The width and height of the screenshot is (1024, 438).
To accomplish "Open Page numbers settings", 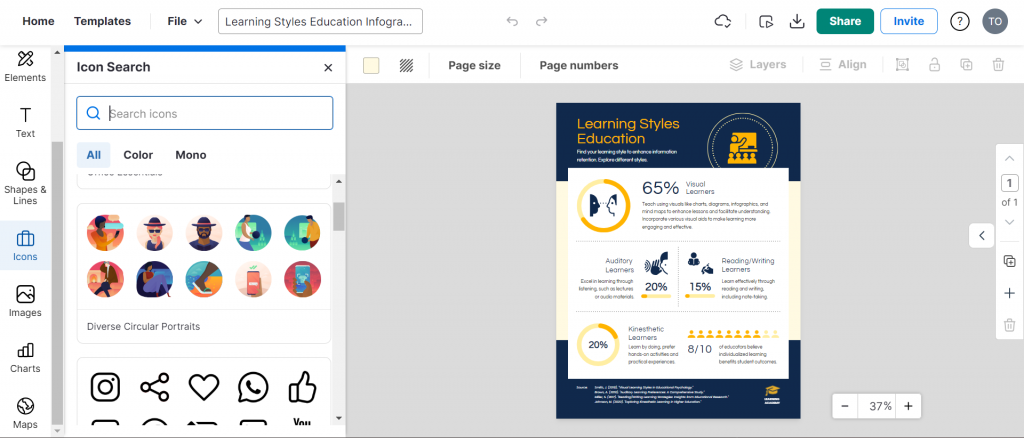I will (579, 65).
